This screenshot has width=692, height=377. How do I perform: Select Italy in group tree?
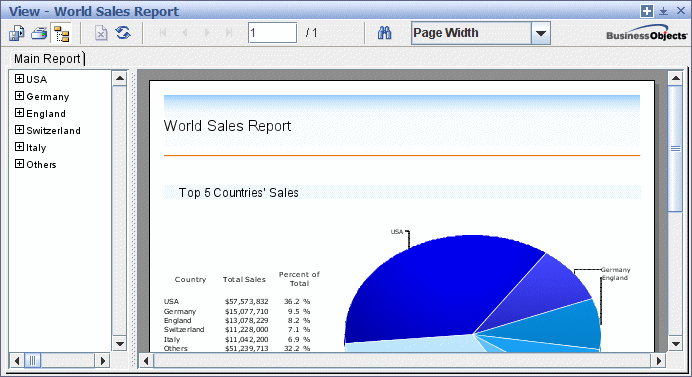pyautogui.click(x=36, y=147)
